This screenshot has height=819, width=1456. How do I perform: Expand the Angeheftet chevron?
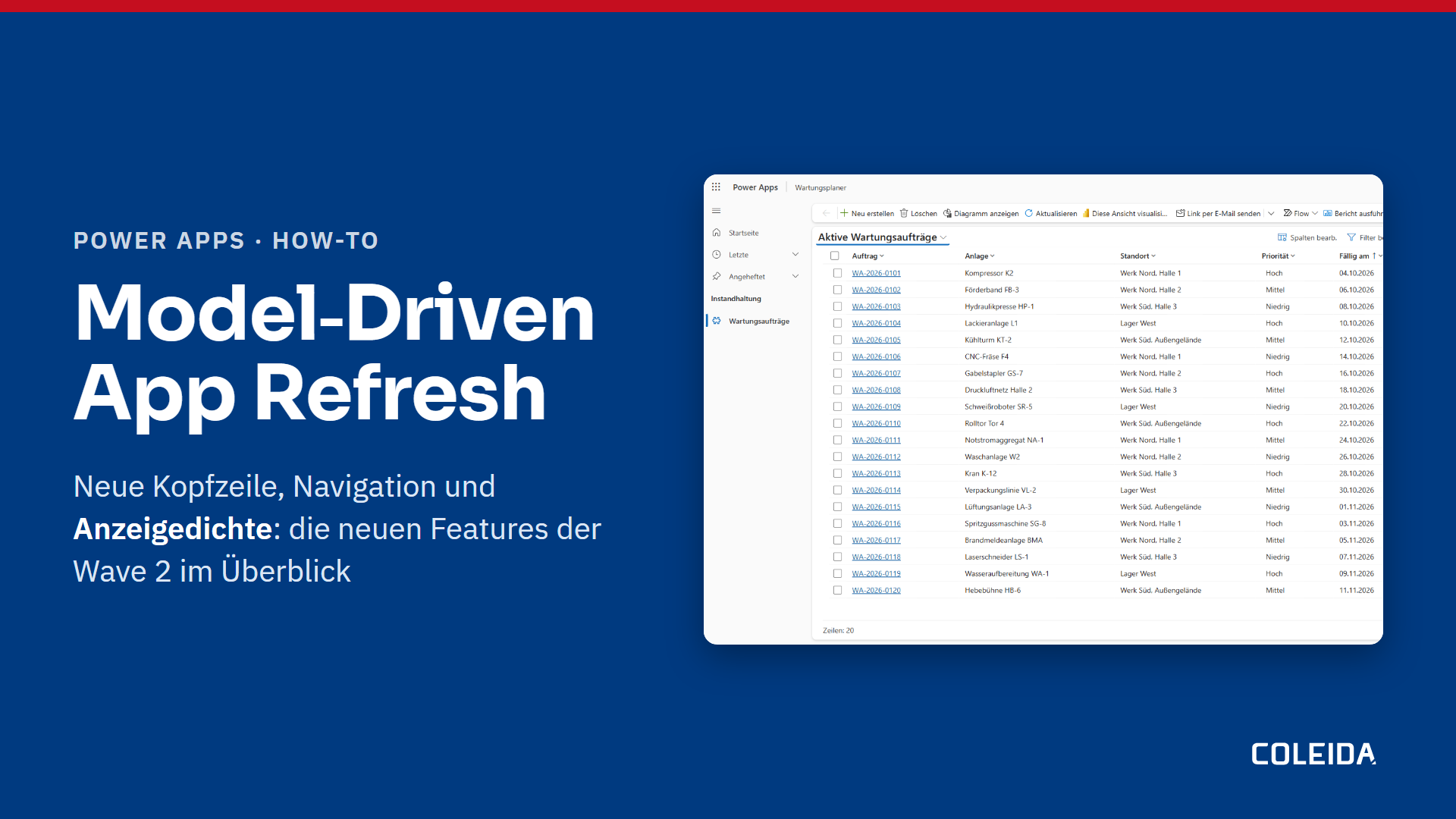(795, 277)
